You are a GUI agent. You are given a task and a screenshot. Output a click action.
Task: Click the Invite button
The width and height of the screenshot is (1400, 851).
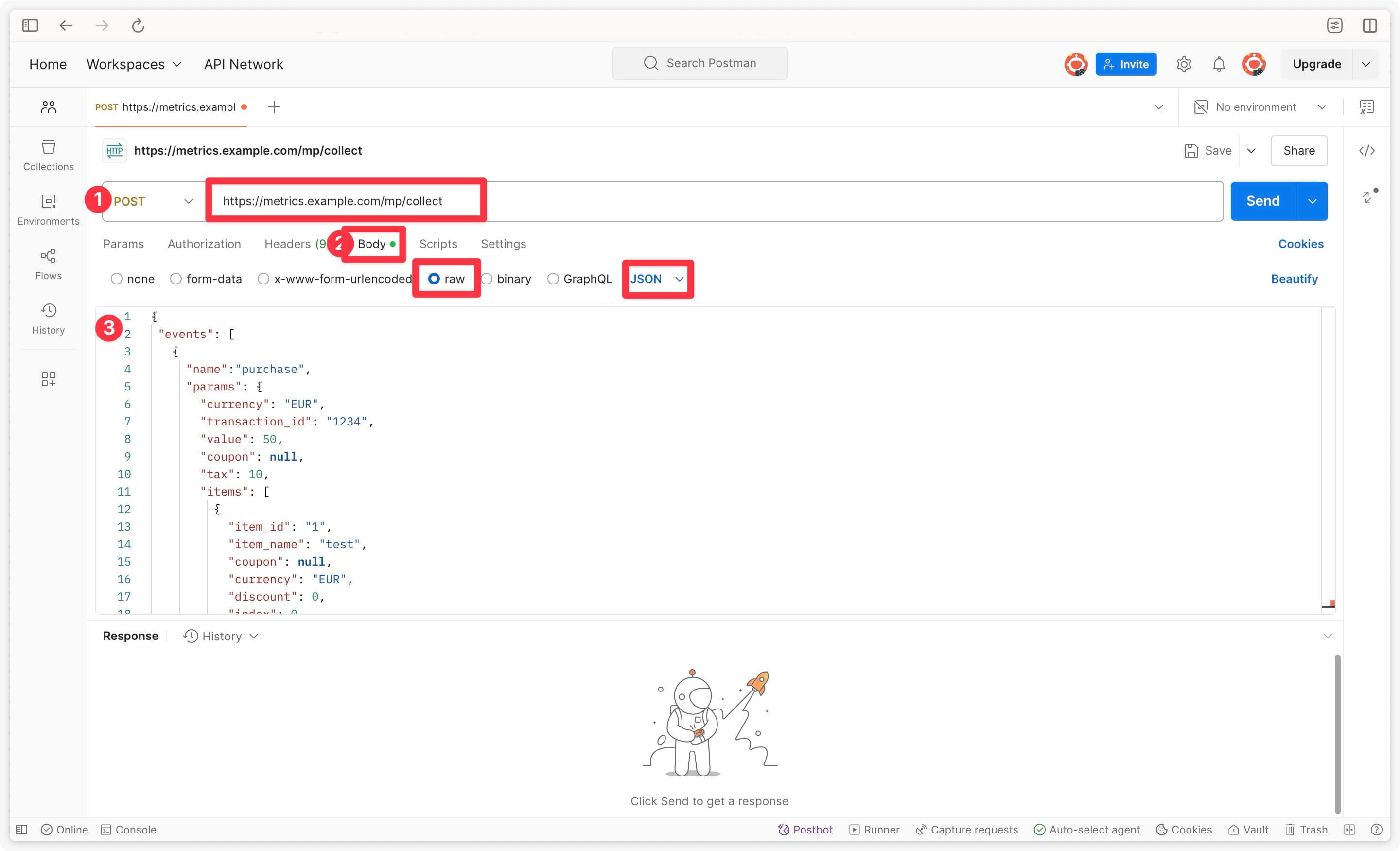tap(1125, 64)
